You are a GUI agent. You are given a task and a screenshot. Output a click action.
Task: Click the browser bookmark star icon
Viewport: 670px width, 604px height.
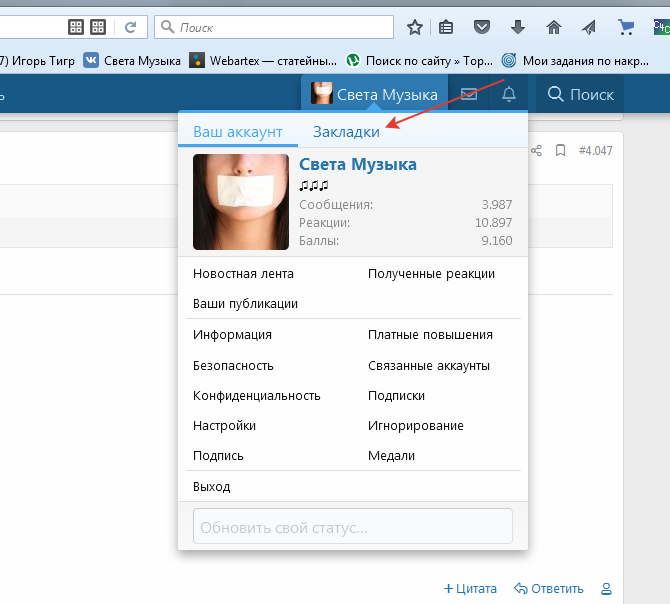point(415,27)
